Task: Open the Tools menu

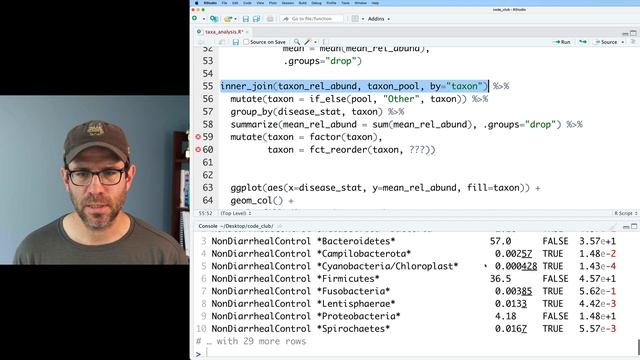Action: pos(345,3)
